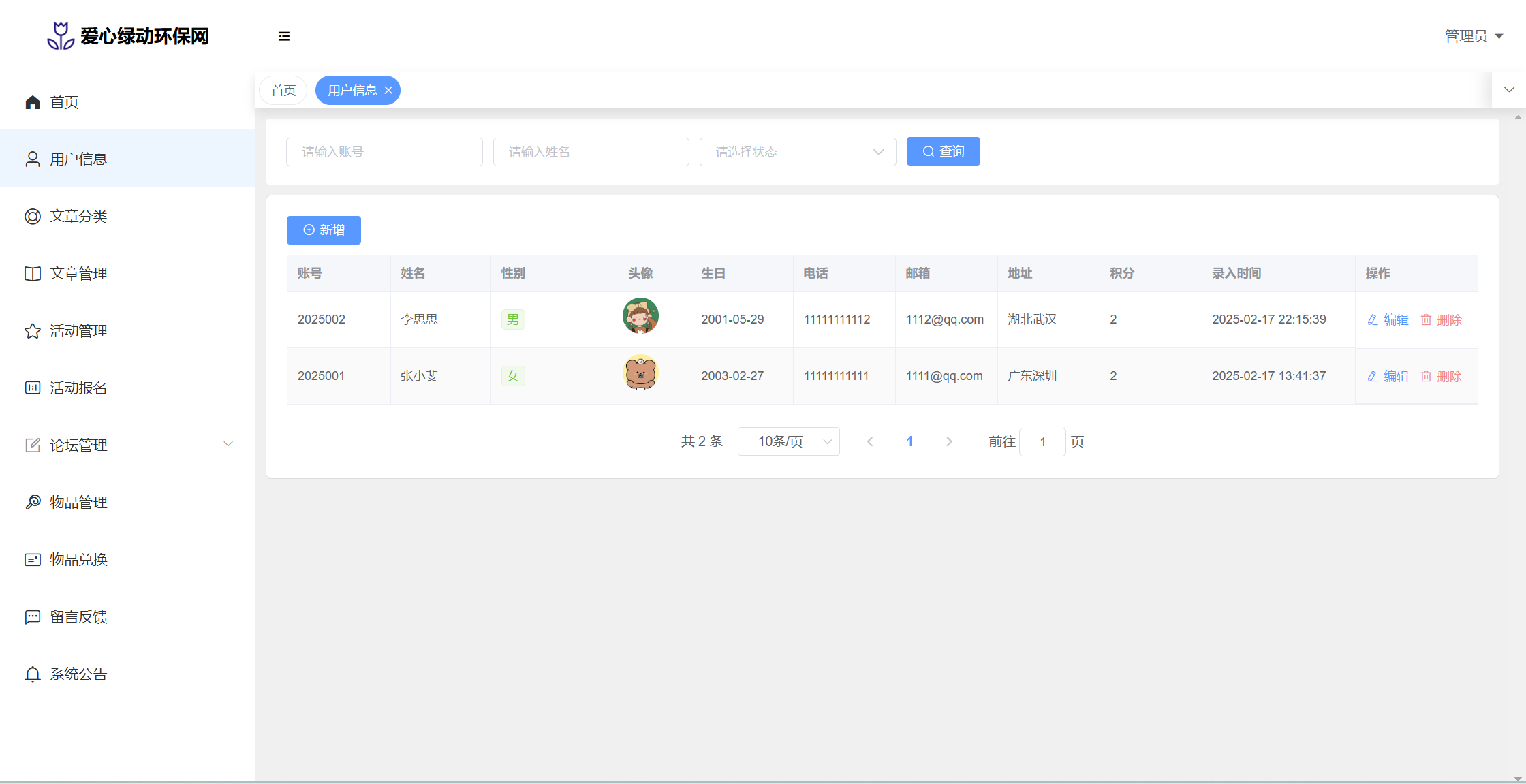This screenshot has width=1526, height=784.
Task: Click the star icon for 活动管理
Action: click(x=33, y=331)
